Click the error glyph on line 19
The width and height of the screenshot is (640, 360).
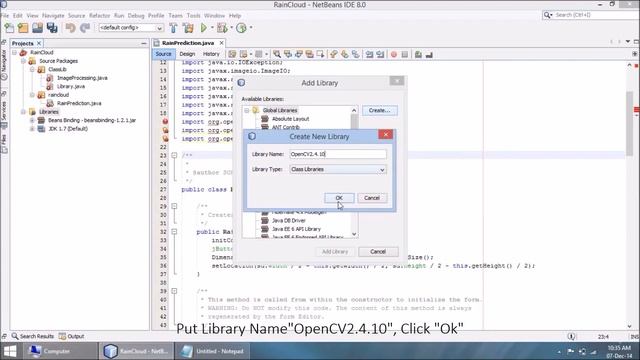[x=165, y=122]
